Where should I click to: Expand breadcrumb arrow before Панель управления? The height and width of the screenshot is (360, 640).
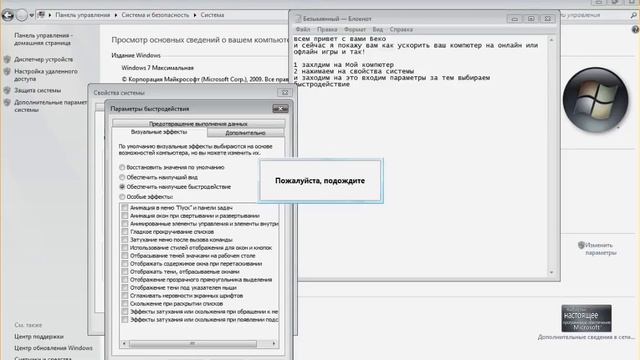(x=50, y=15)
